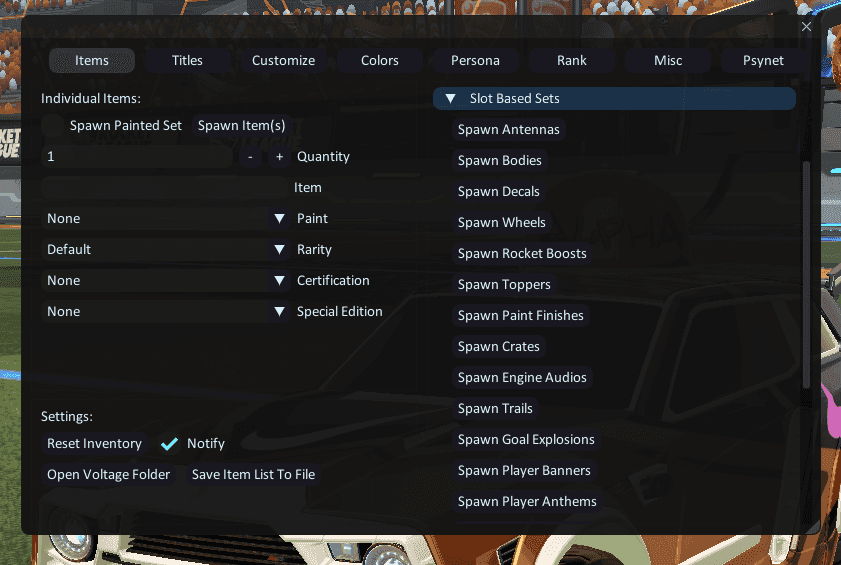
Task: Click the Quantity value field
Action: click(137, 157)
